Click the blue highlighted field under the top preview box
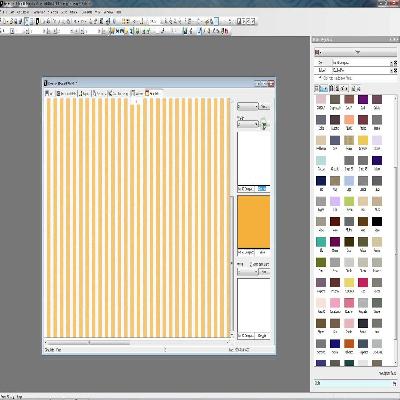Screen dimensions: 400x400 point(262,189)
